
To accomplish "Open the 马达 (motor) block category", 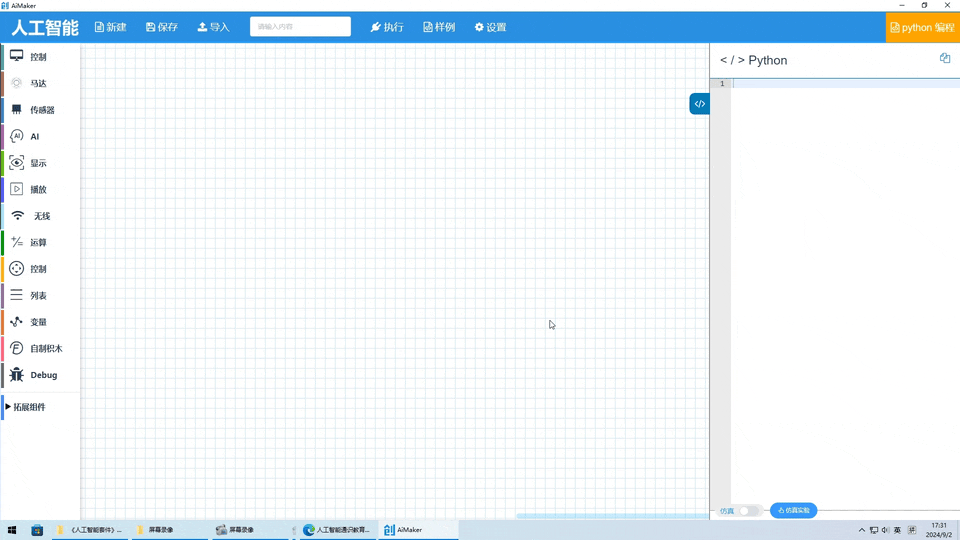I will point(38,84).
